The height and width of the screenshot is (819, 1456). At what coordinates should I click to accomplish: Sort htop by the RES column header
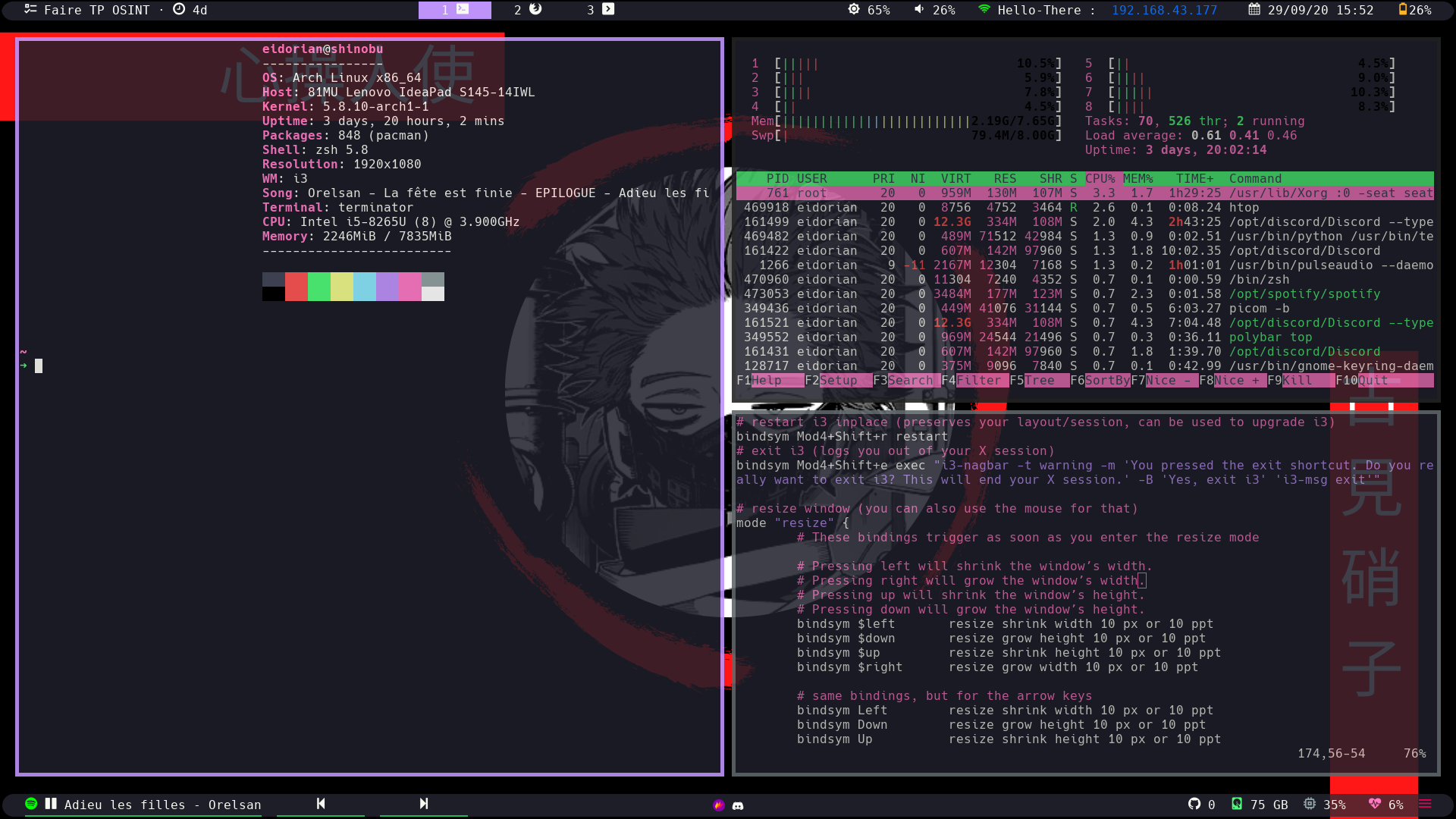coord(1005,179)
